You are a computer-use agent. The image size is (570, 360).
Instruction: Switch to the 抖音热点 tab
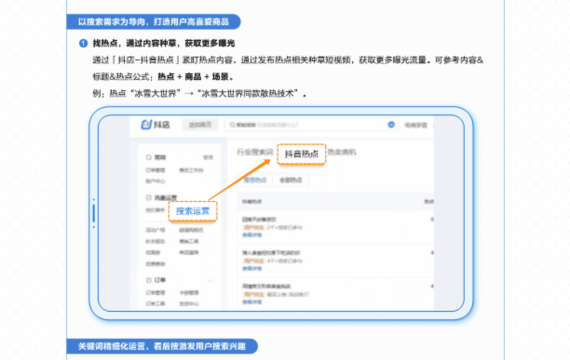pyautogui.click(x=301, y=154)
